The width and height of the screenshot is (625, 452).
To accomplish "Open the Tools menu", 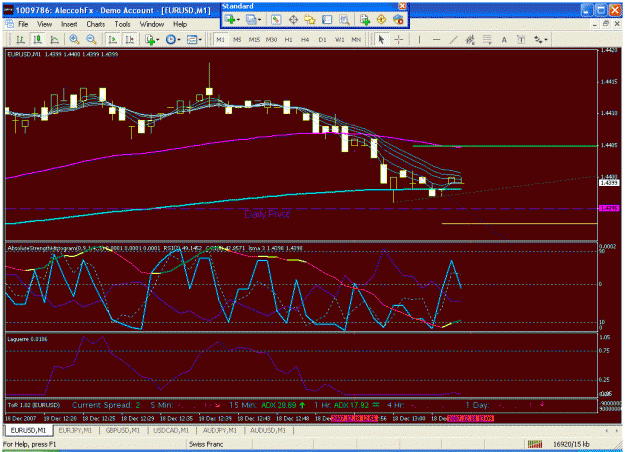I will (122, 24).
